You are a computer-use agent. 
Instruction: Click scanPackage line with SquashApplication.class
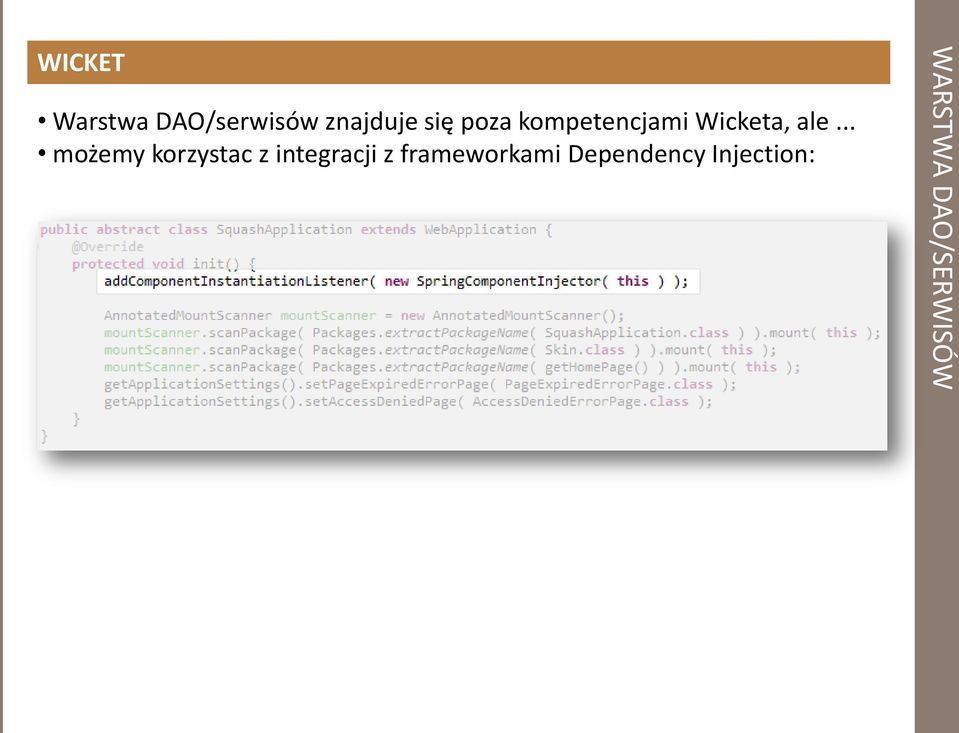click(492, 333)
